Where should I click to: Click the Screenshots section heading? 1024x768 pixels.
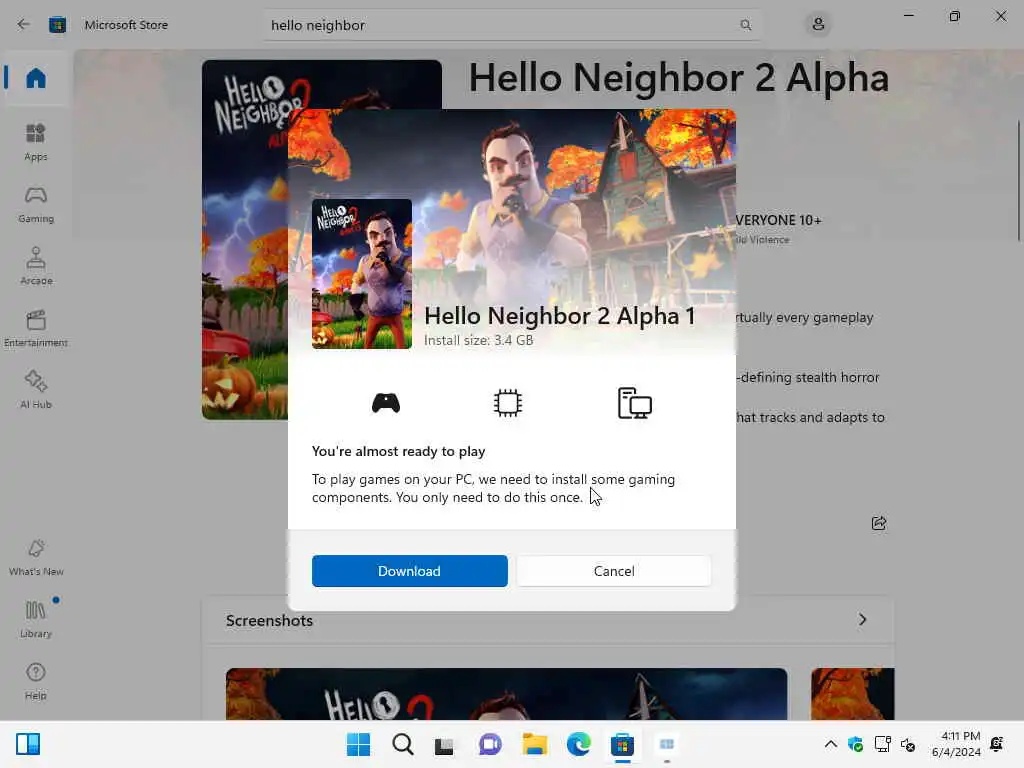(269, 620)
